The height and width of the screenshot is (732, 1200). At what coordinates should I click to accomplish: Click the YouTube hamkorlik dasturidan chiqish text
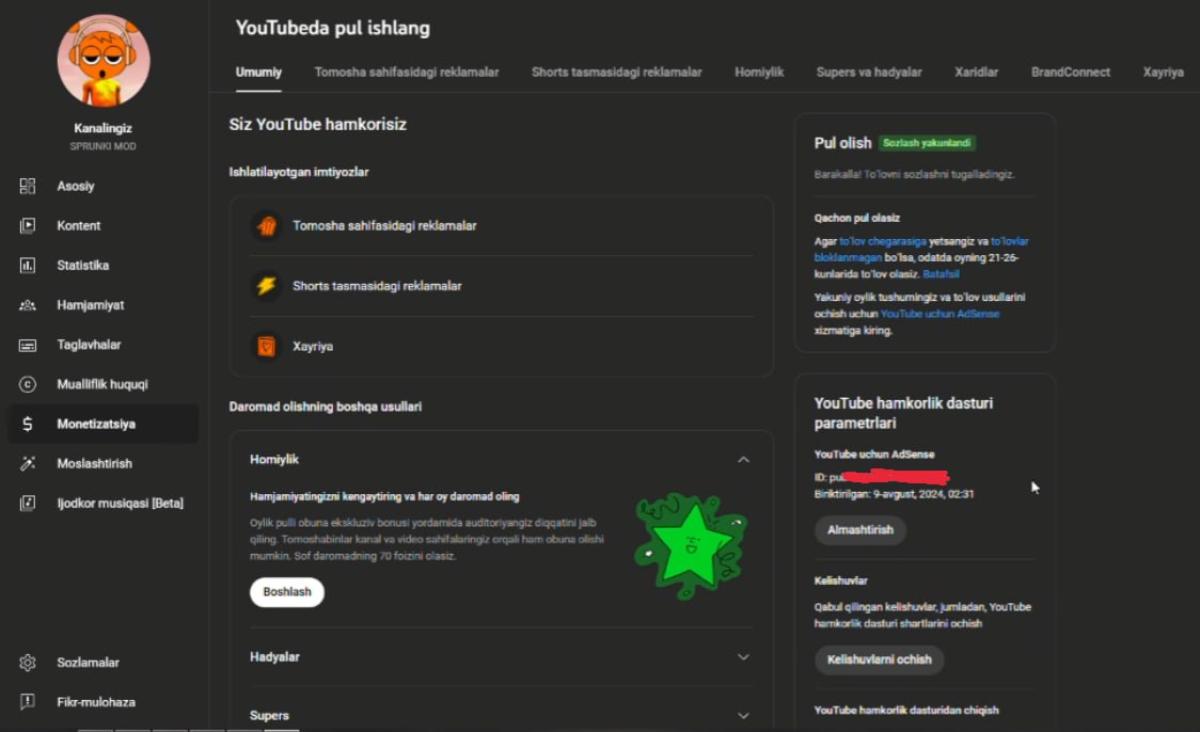(x=906, y=711)
